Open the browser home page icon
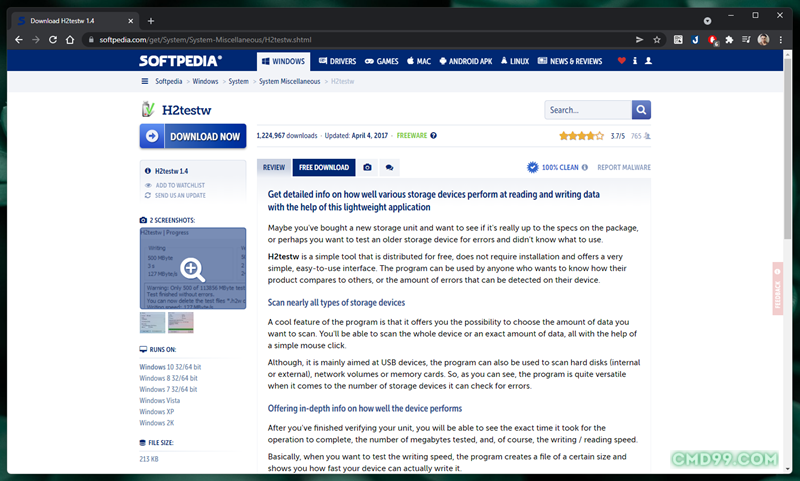The width and height of the screenshot is (800, 481). pyautogui.click(x=70, y=40)
